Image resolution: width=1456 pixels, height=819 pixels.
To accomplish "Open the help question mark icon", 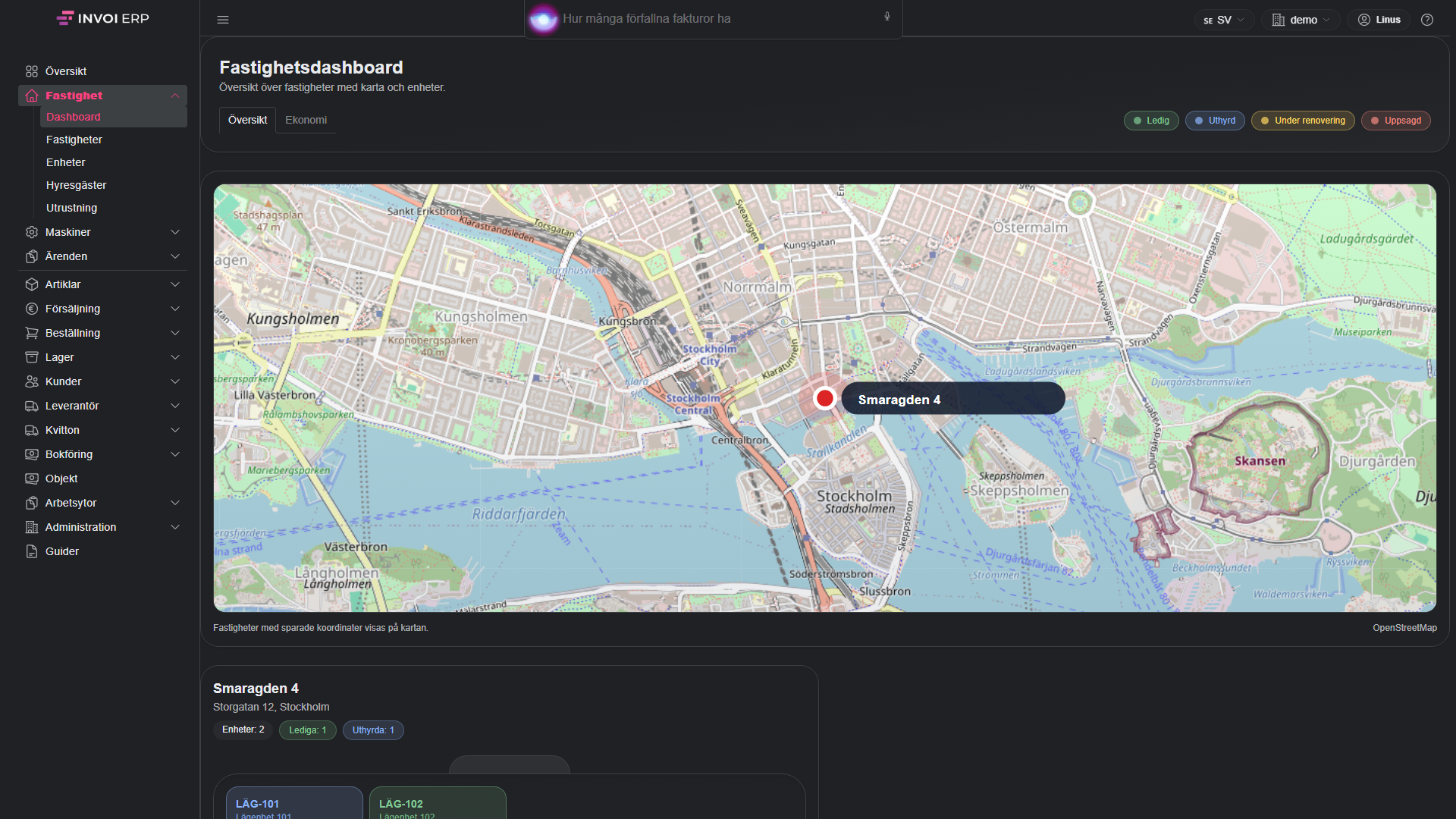I will [x=1427, y=20].
